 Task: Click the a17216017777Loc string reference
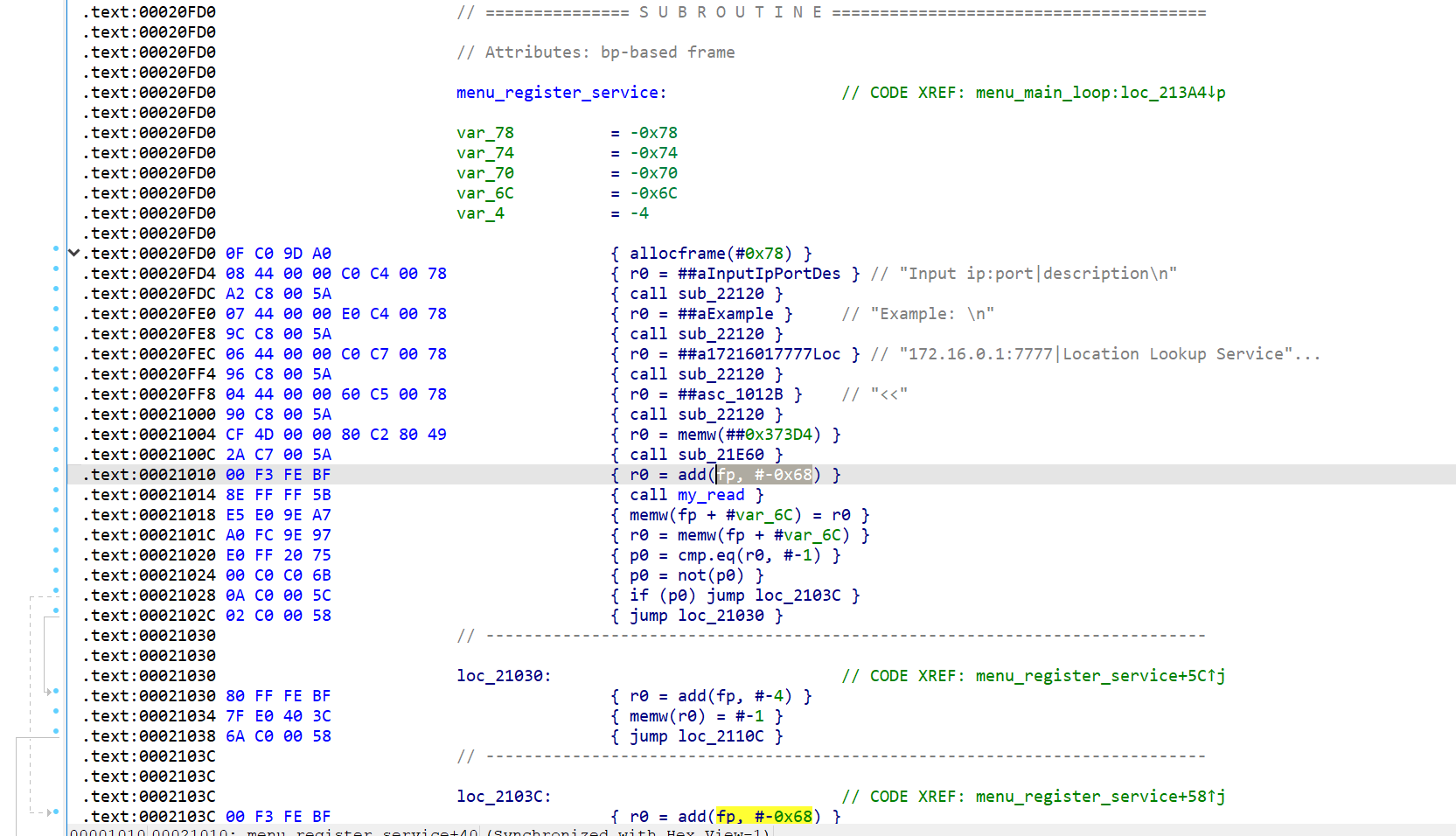pos(758,354)
